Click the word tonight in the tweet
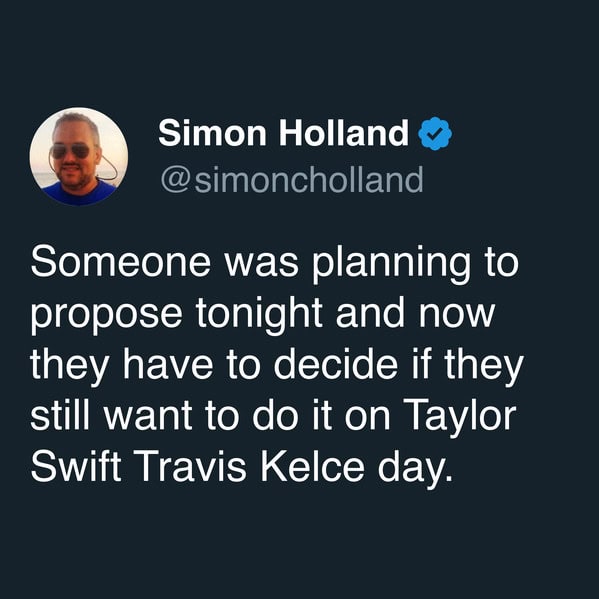The image size is (599, 599). 259,314
